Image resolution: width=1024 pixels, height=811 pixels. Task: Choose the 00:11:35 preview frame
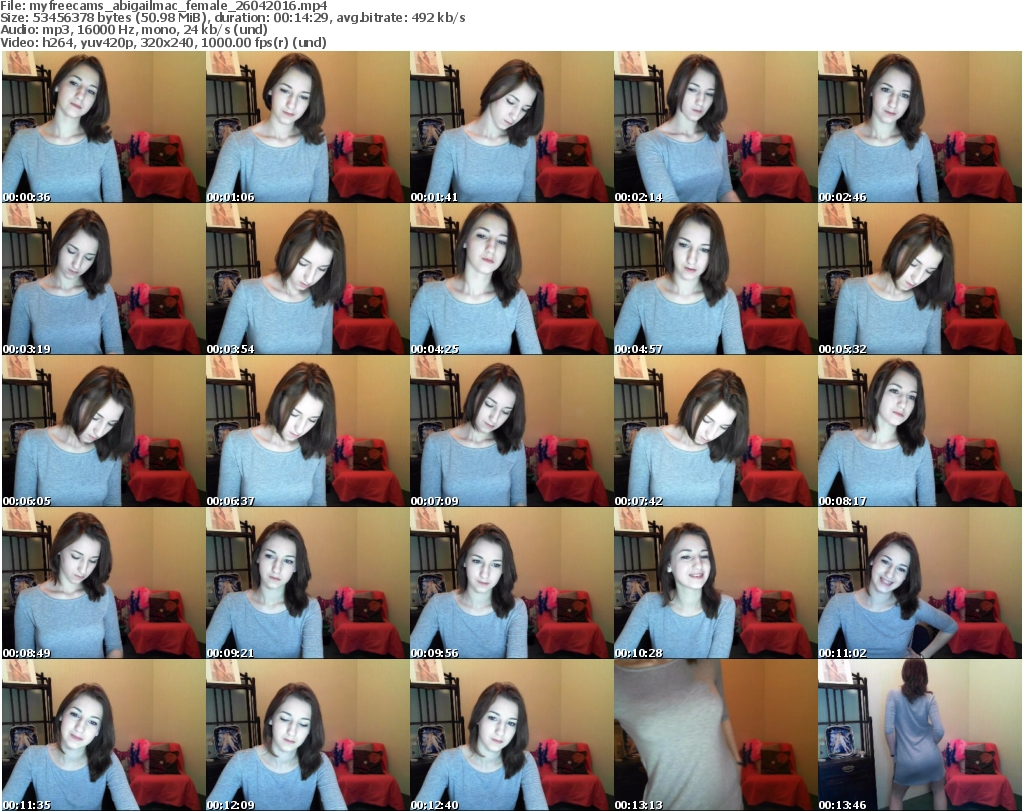point(103,735)
